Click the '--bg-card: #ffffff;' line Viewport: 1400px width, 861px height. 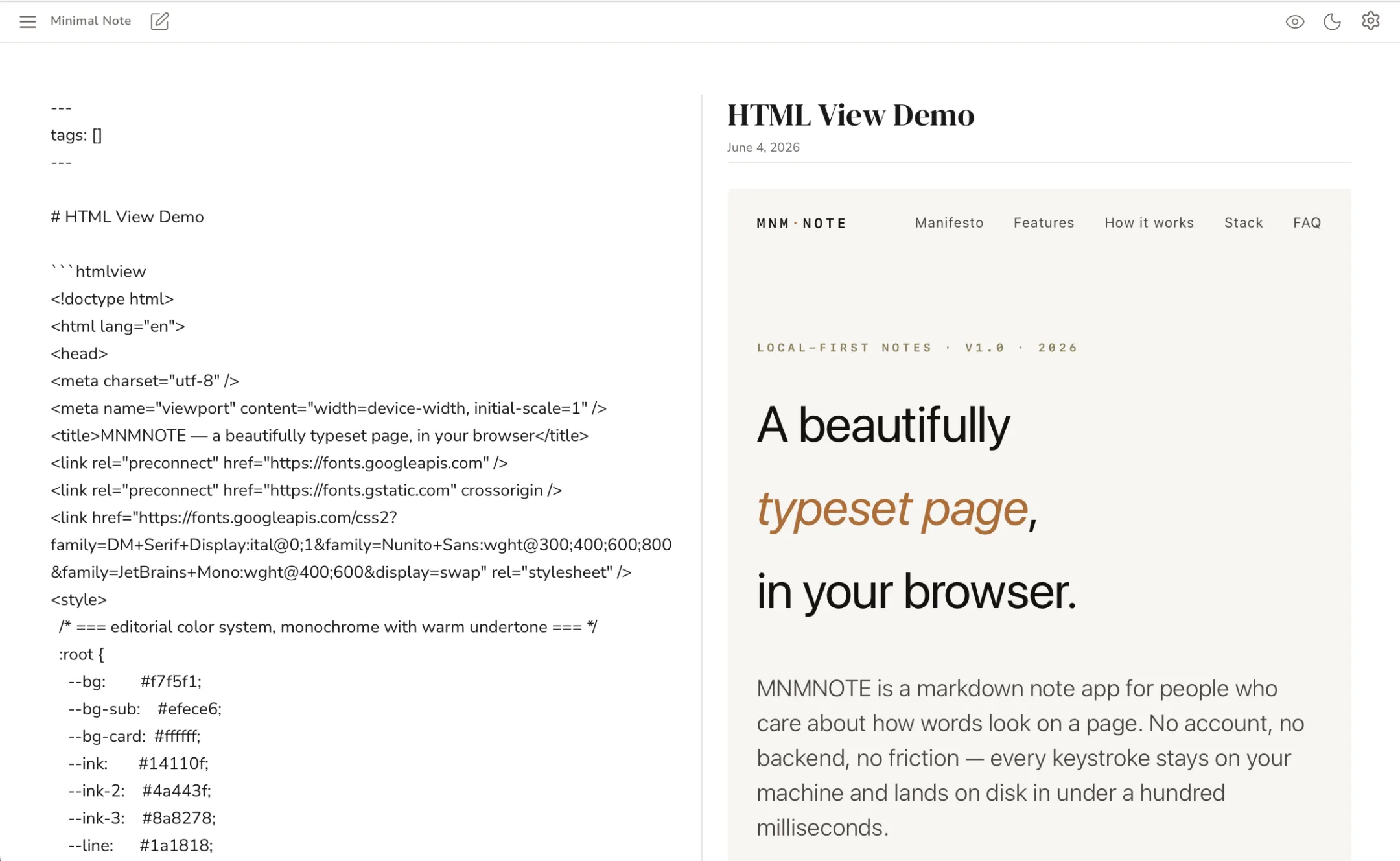point(134,736)
